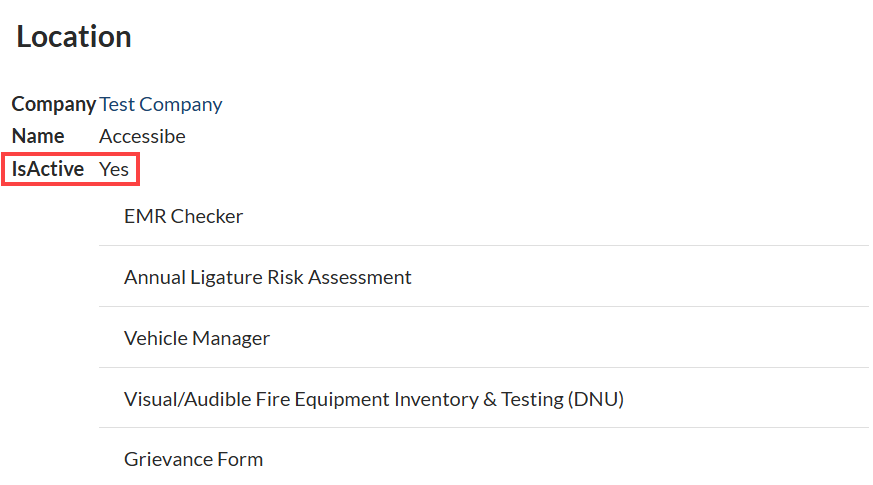Click the word "Checker" in EMR item

[x=207, y=216]
